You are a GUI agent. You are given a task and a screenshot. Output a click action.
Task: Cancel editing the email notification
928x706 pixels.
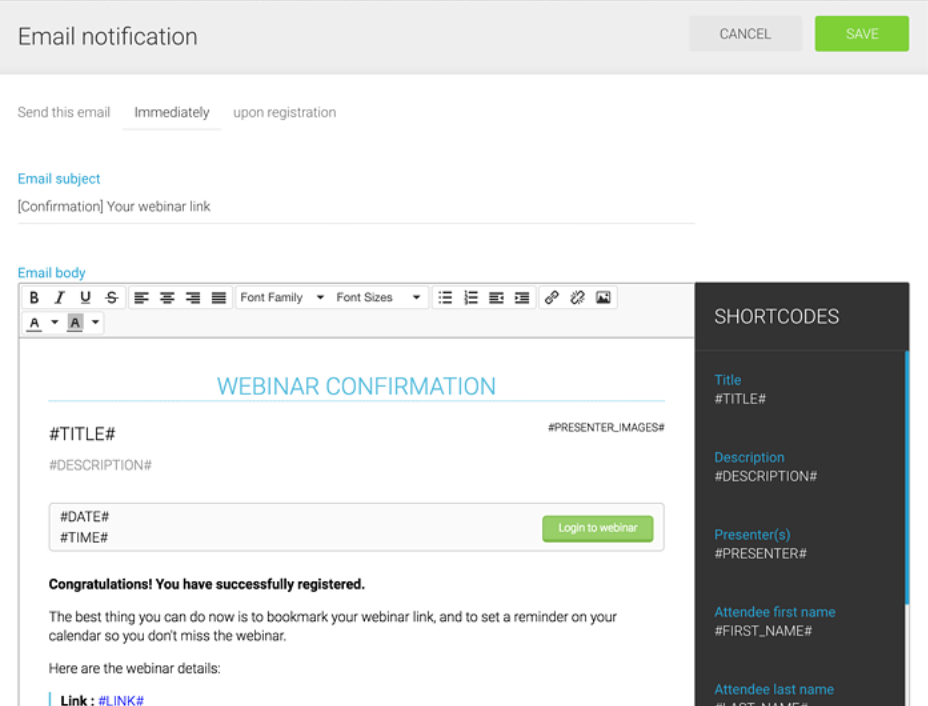(744, 33)
